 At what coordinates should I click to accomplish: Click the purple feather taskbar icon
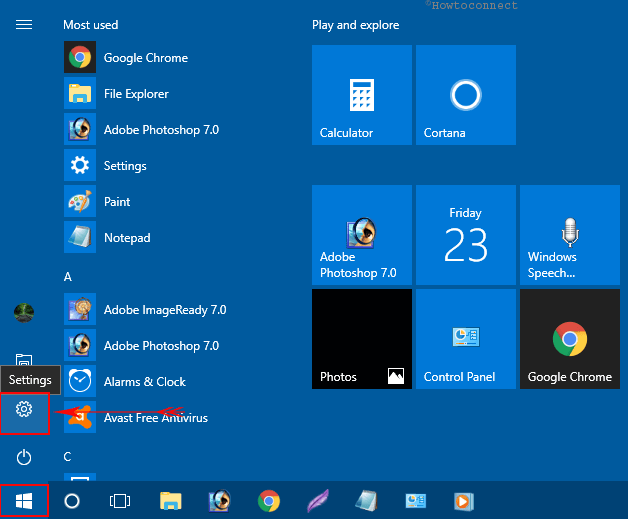(318, 501)
